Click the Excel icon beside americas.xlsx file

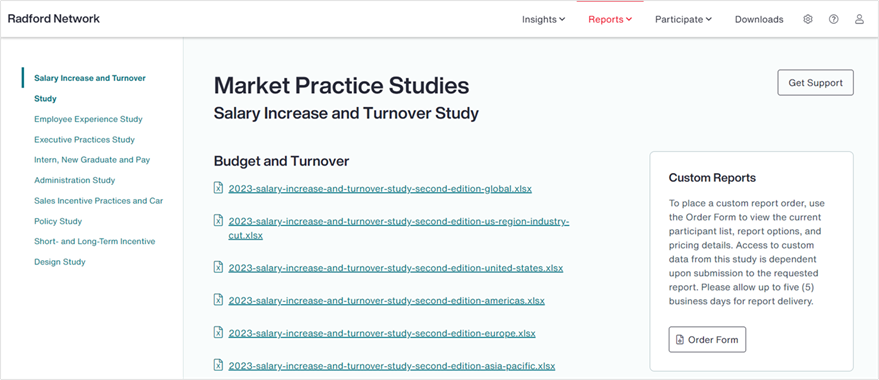click(218, 300)
